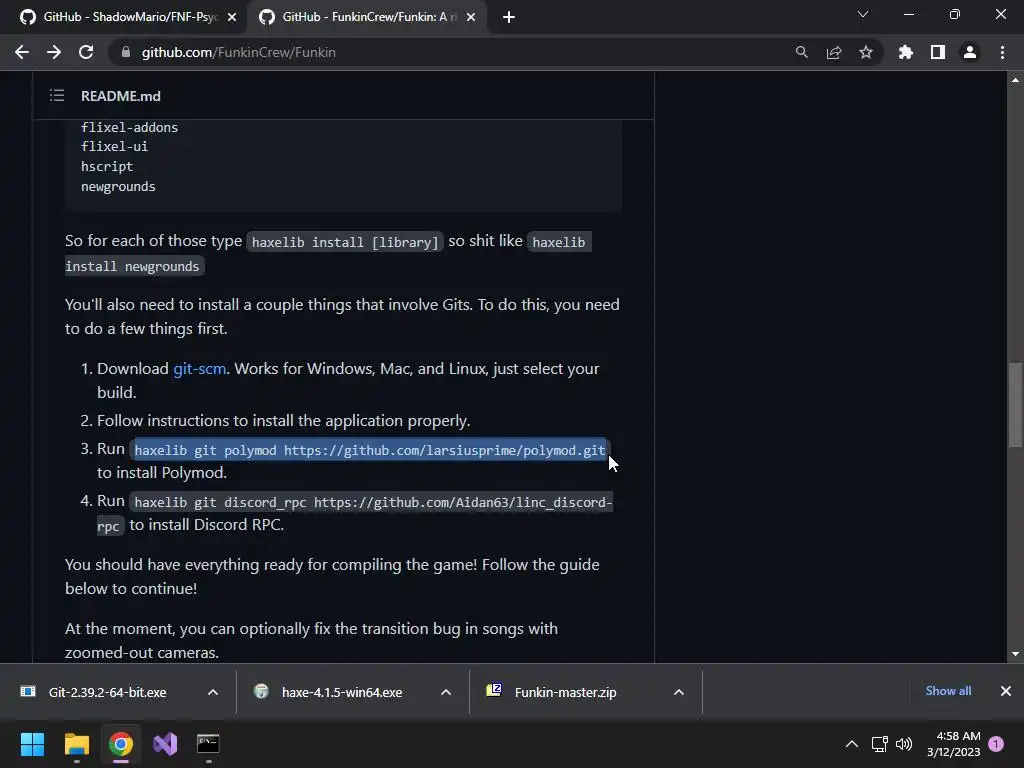
Task: Expand options for haxe-4.1.5-win64.exe download
Action: [x=446, y=692]
